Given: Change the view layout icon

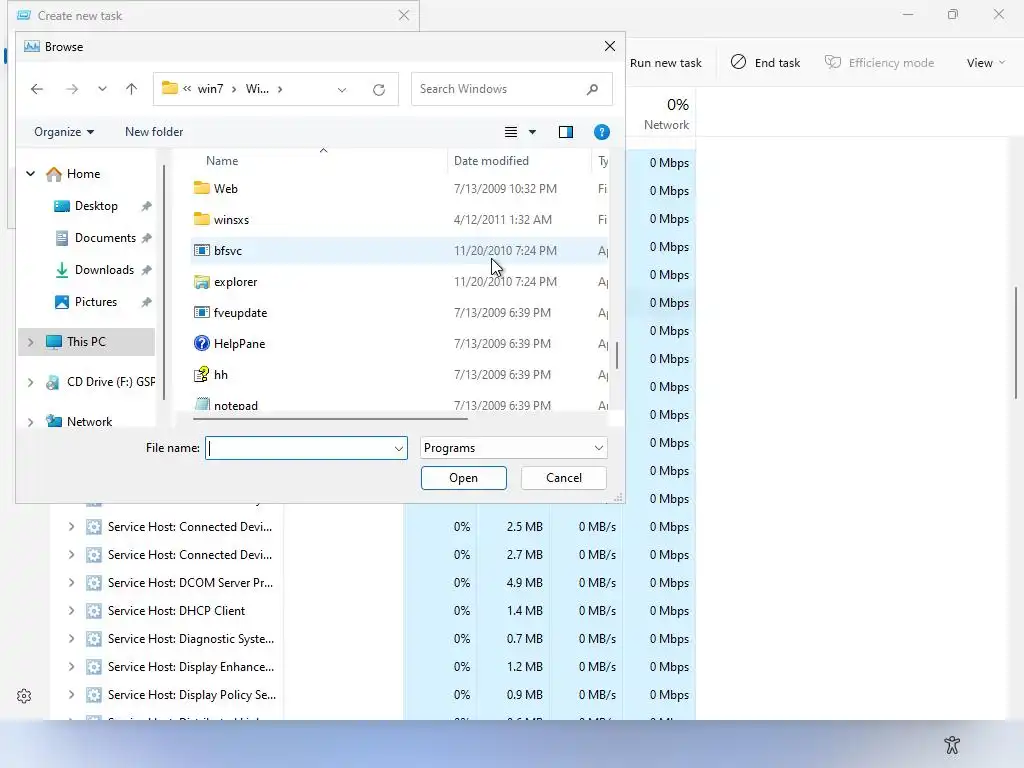Looking at the screenshot, I should tap(511, 132).
